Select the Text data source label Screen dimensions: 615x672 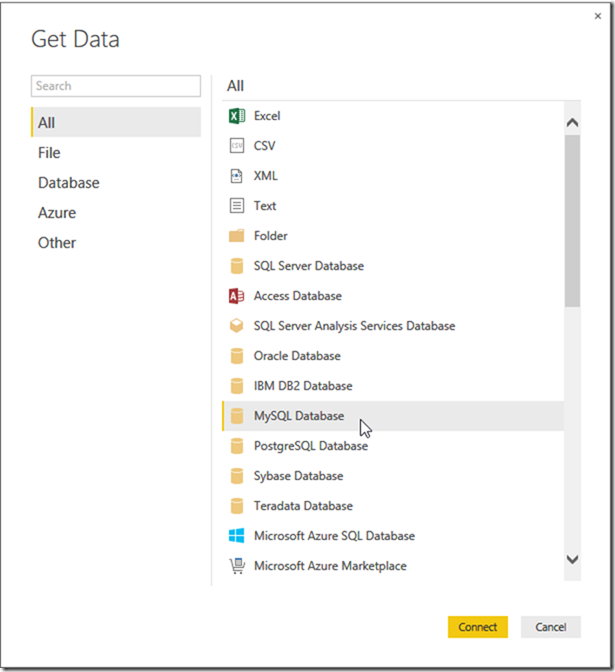click(265, 206)
